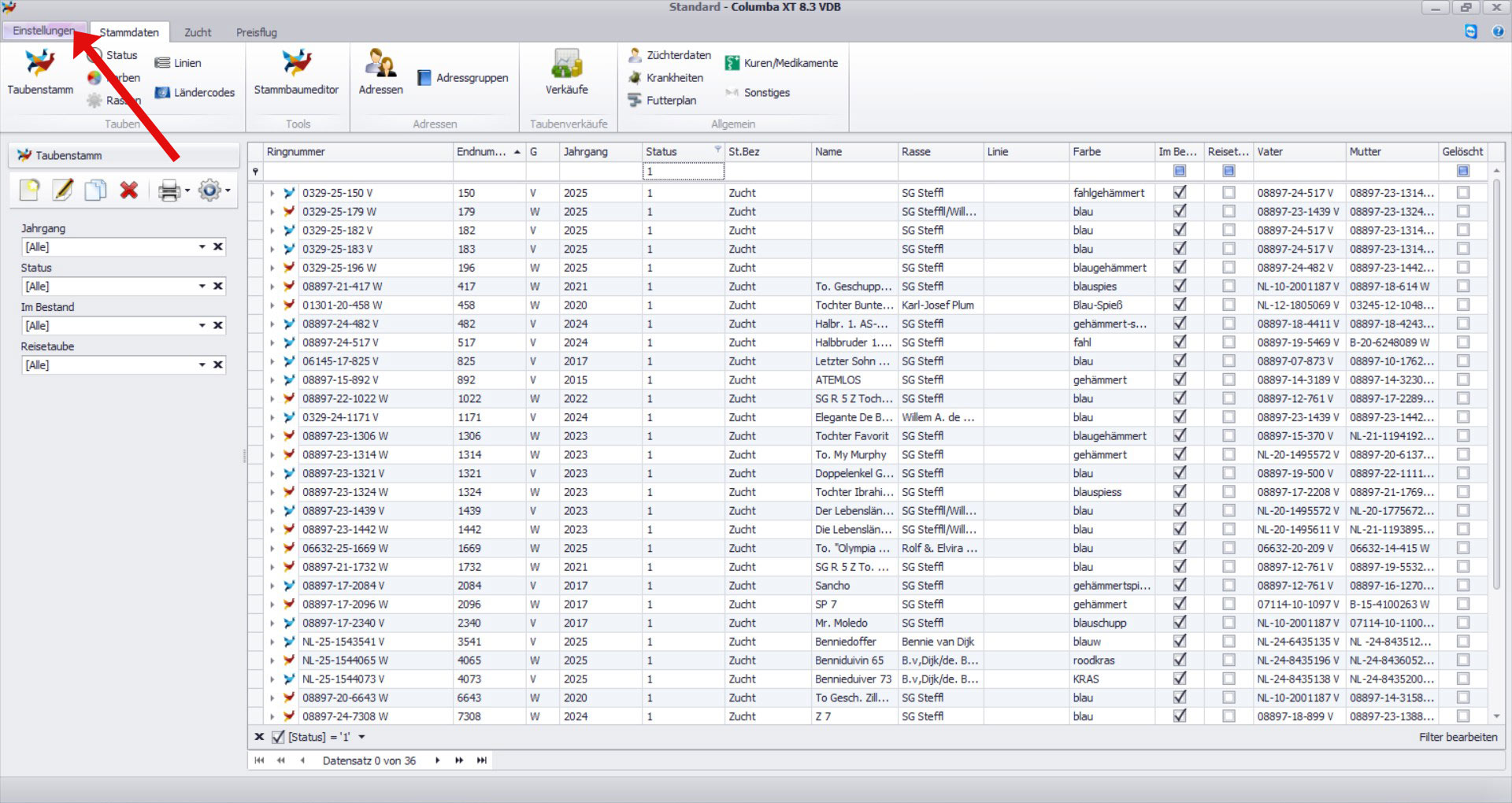Open the Jahrgang filter dropdown

click(202, 247)
